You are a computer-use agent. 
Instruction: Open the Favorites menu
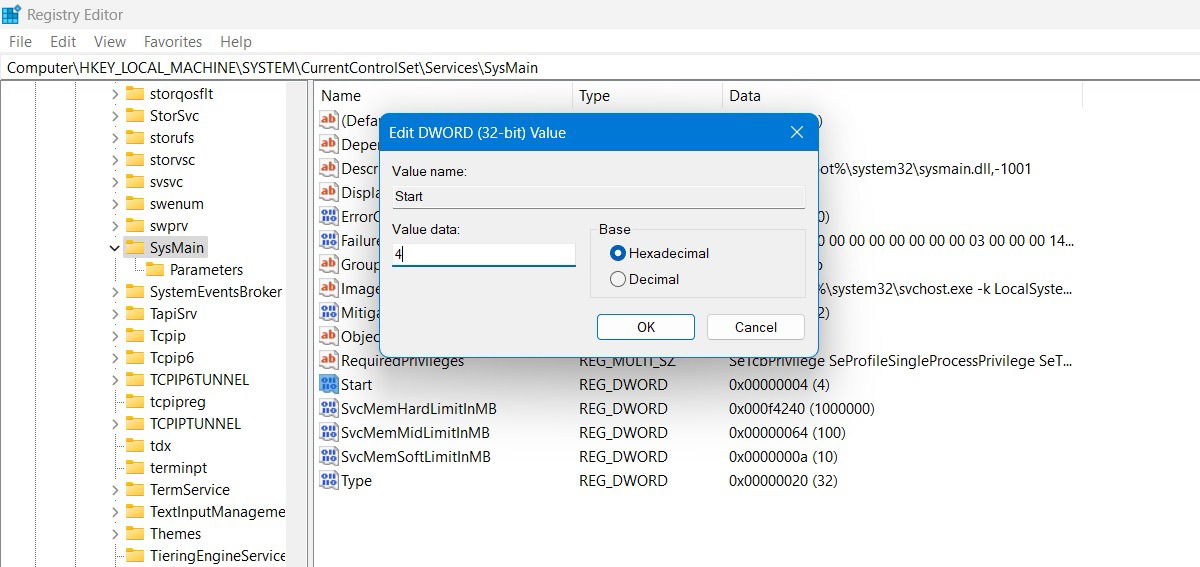coord(173,42)
